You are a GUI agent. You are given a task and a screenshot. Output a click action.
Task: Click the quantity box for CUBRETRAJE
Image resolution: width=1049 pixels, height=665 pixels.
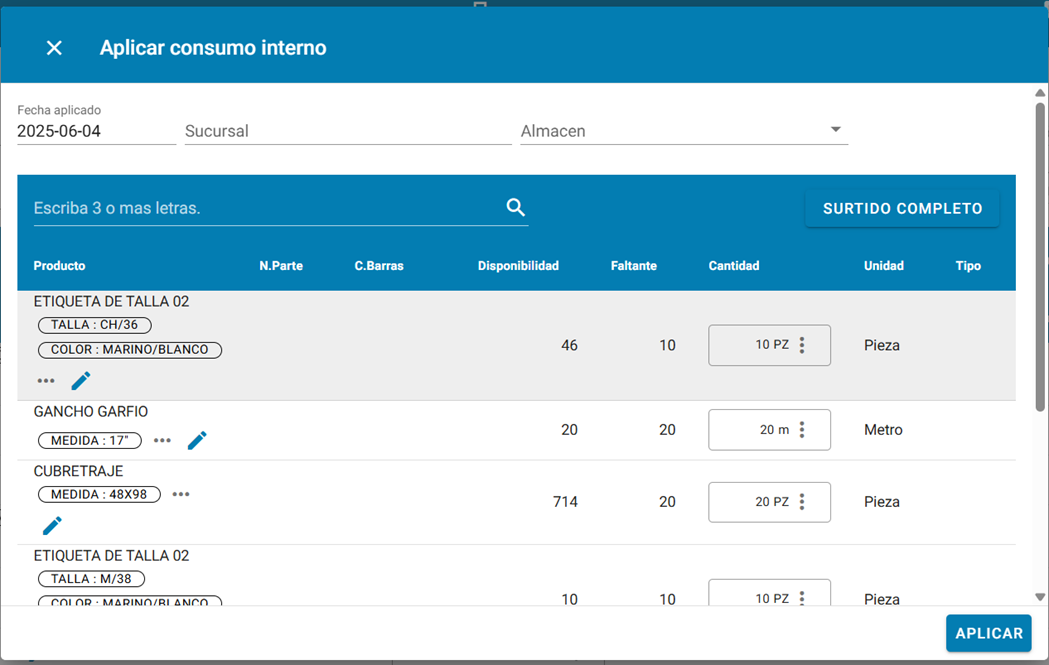(x=769, y=502)
